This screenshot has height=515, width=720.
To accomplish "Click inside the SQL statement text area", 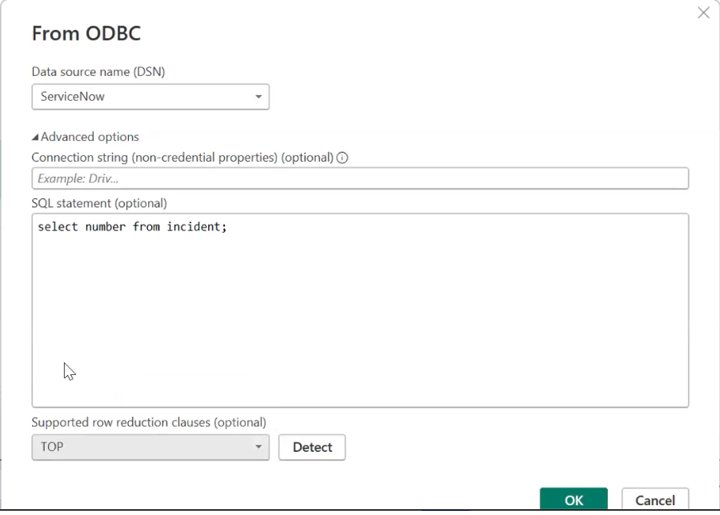I will click(360, 310).
